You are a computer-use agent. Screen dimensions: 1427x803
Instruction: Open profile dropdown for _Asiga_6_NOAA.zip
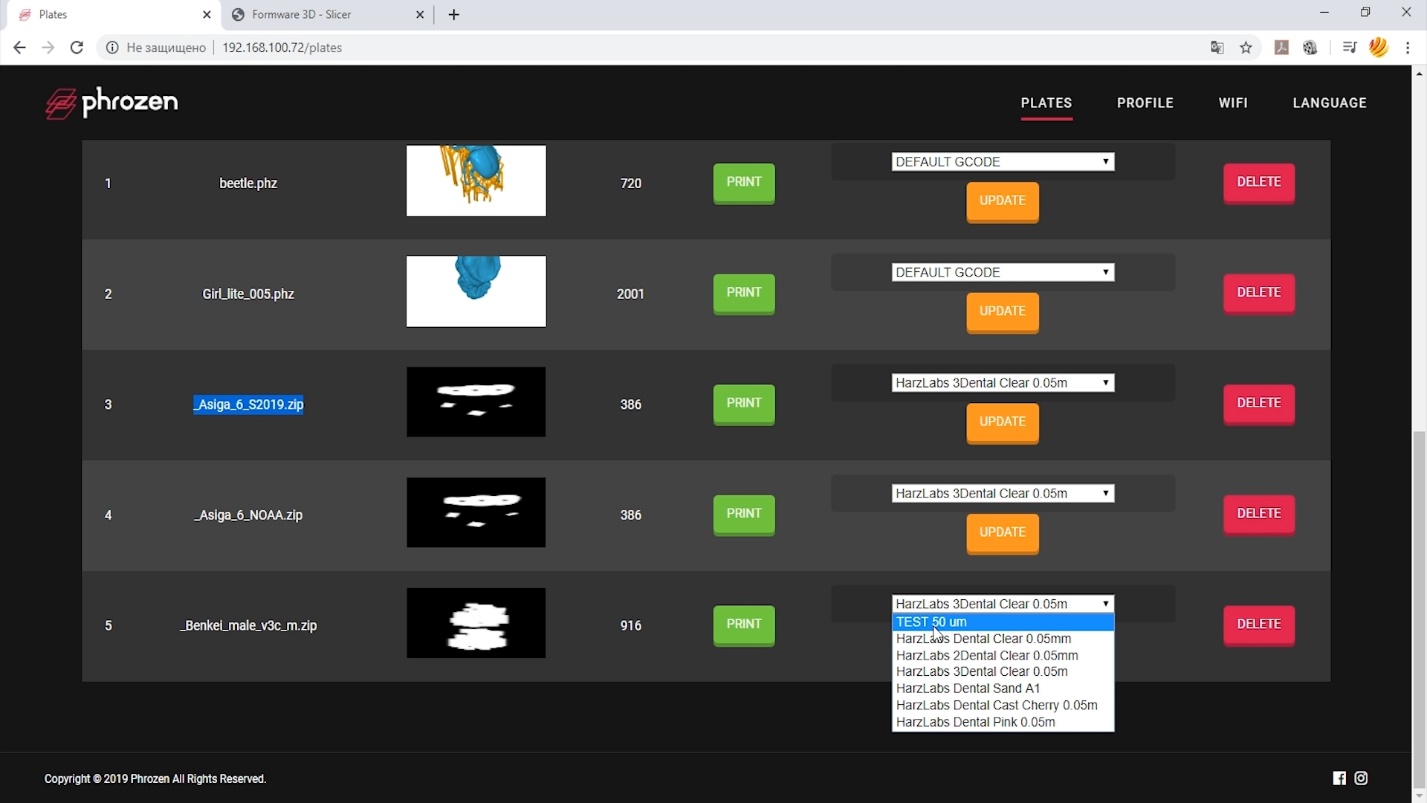(x=1002, y=494)
